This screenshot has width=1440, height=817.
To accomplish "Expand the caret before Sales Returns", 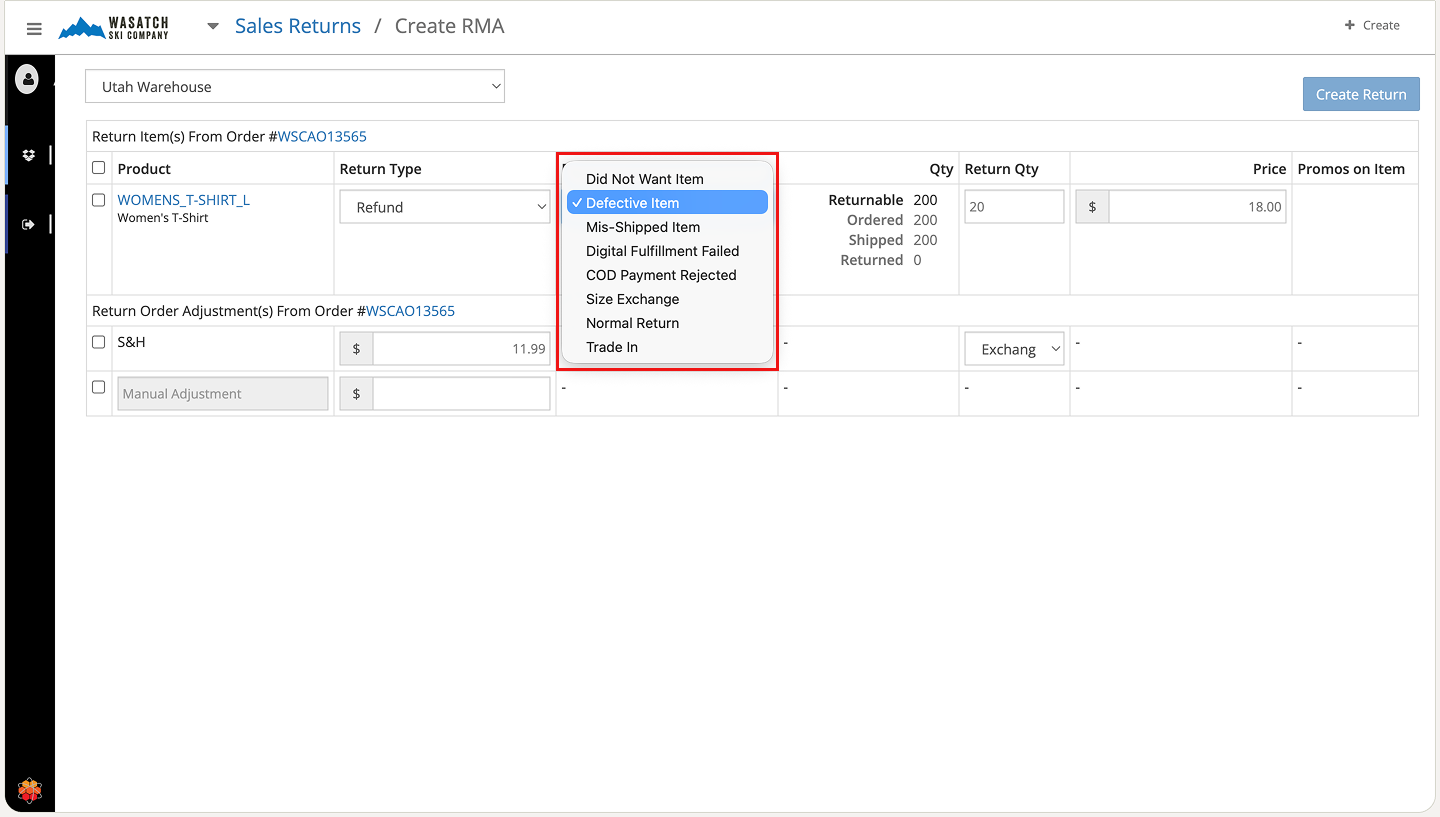I will pos(212,27).
